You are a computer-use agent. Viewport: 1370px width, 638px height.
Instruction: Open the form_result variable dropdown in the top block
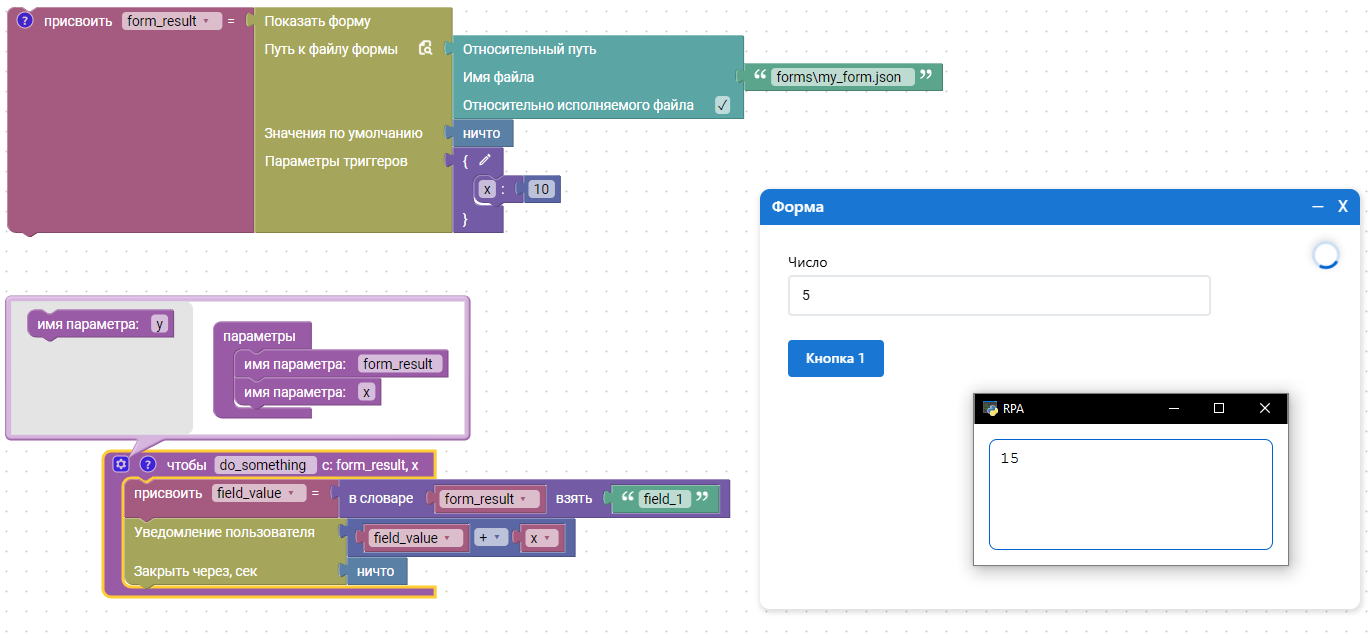(171, 21)
